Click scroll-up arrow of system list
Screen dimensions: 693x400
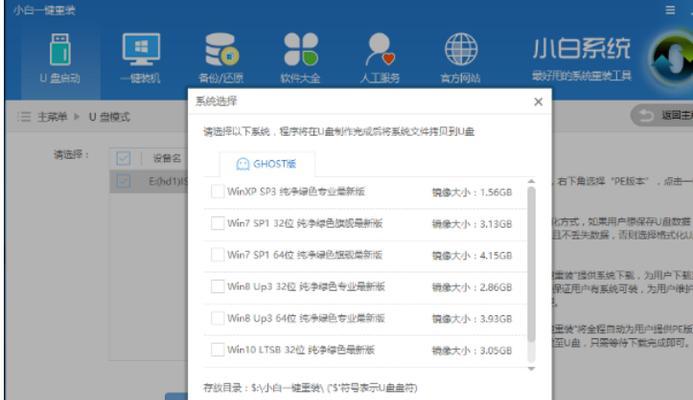tap(531, 181)
